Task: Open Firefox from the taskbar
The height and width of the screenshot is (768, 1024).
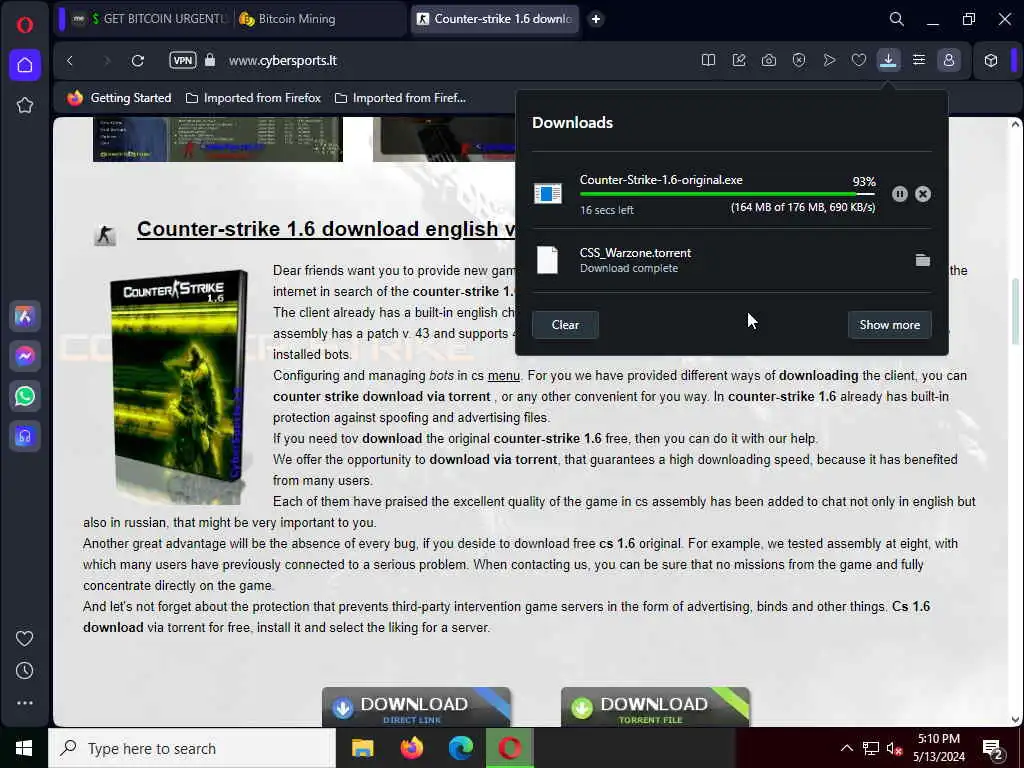Action: coord(411,748)
